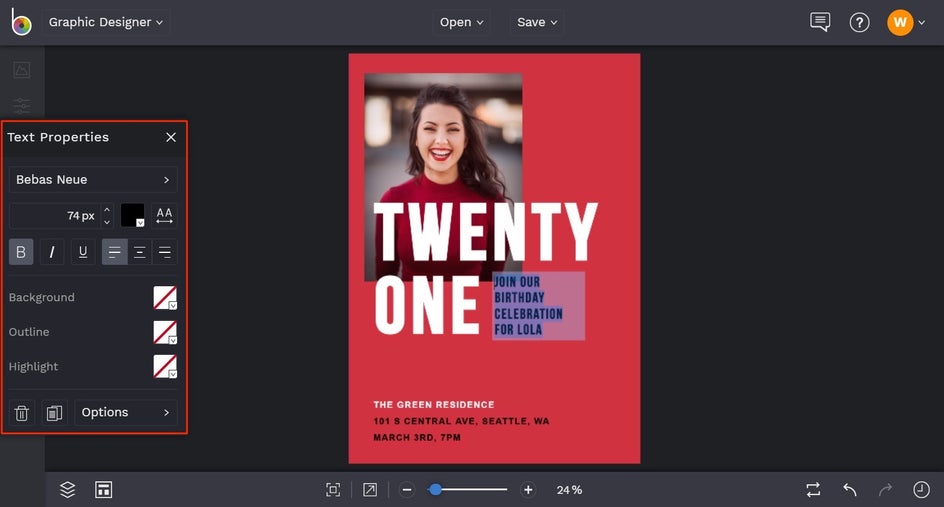Align text right

(x=165, y=252)
